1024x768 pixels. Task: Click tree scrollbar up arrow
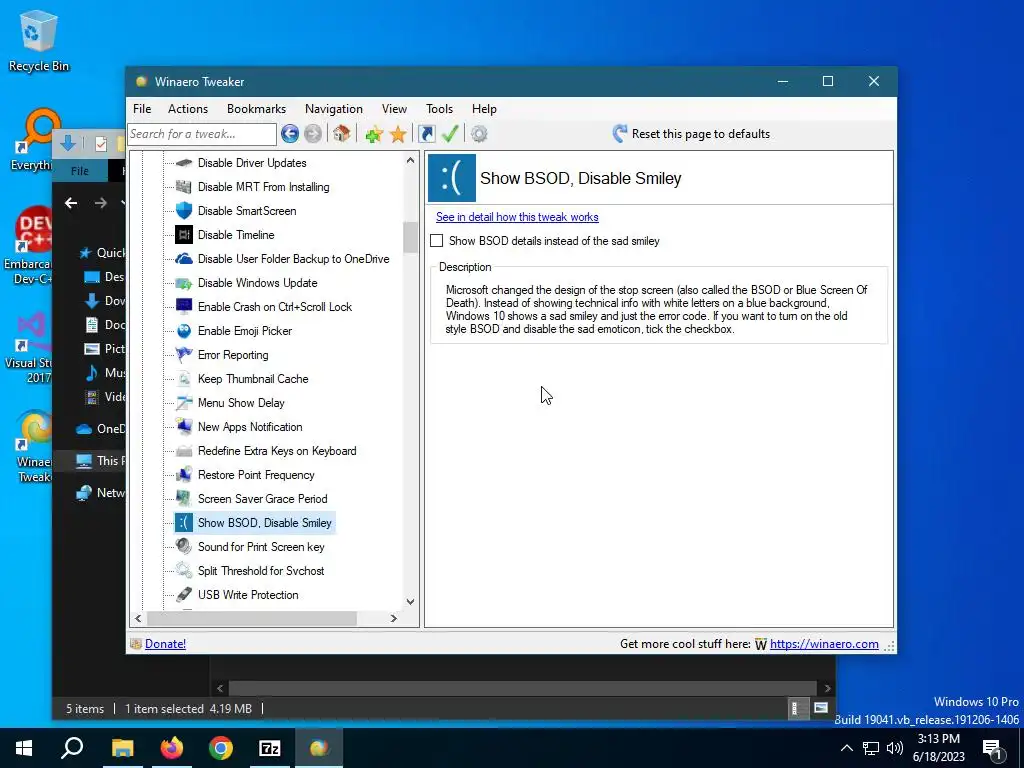(410, 160)
